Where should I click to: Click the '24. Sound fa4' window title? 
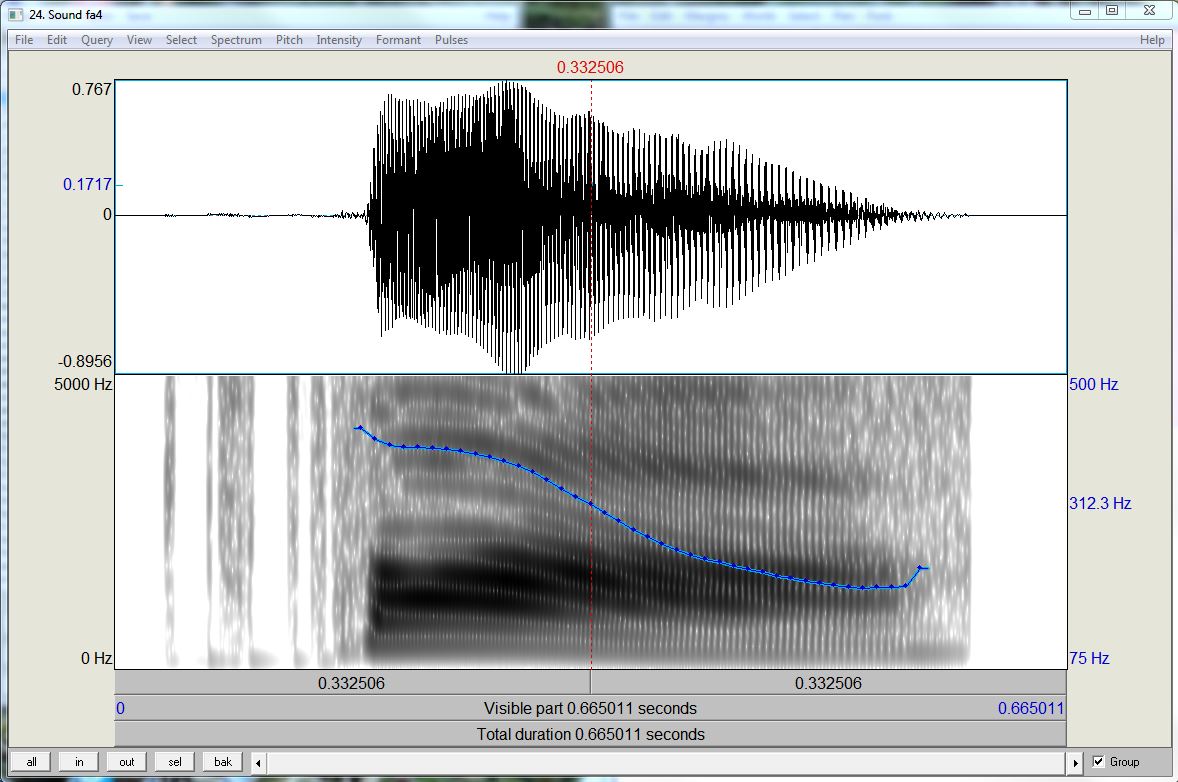65,14
